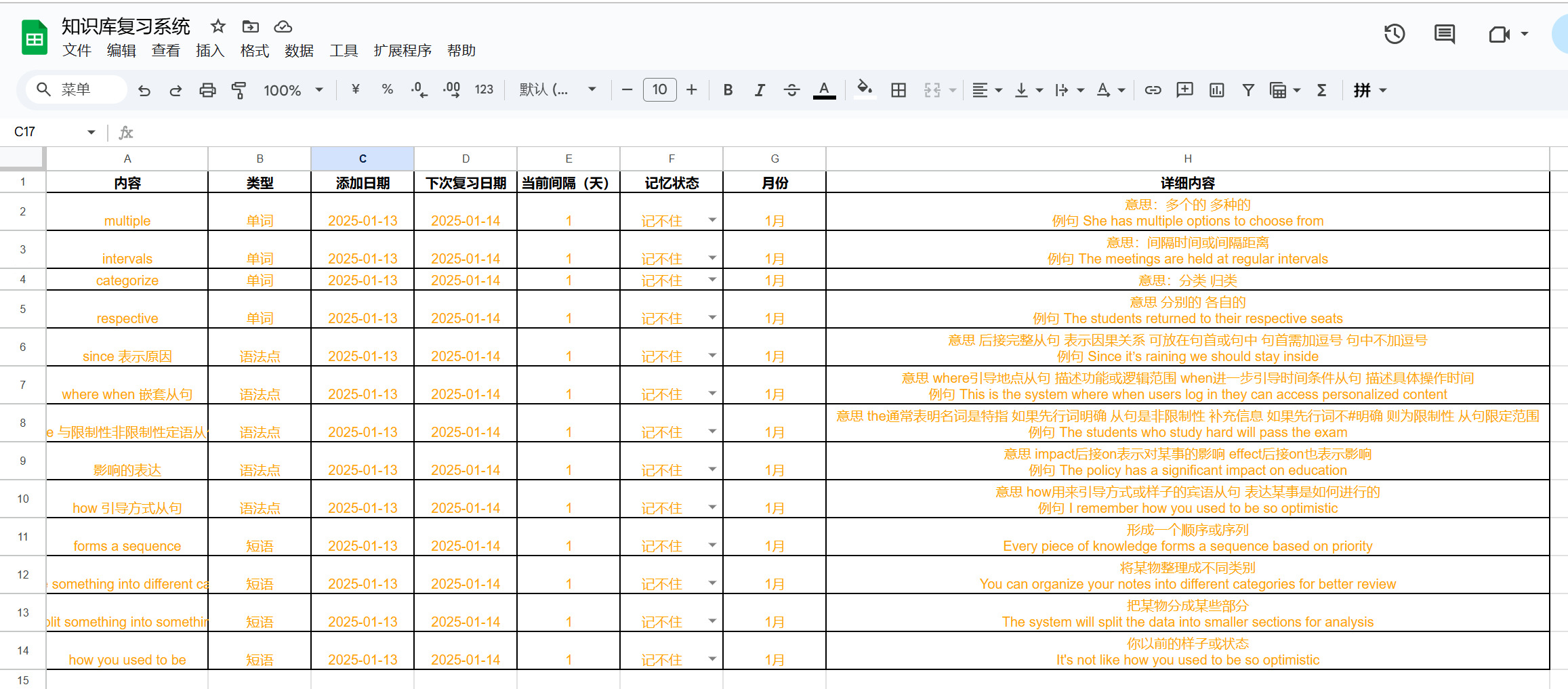This screenshot has width=1568, height=689.
Task: Select the Paint format tool
Action: [241, 89]
